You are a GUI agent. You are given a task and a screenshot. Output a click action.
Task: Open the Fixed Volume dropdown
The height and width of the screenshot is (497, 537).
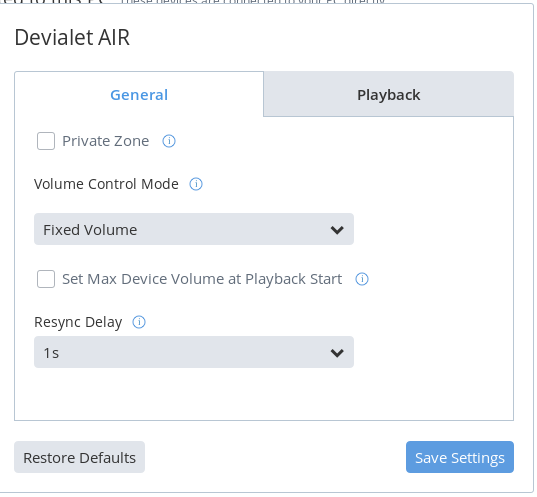pyautogui.click(x=194, y=229)
